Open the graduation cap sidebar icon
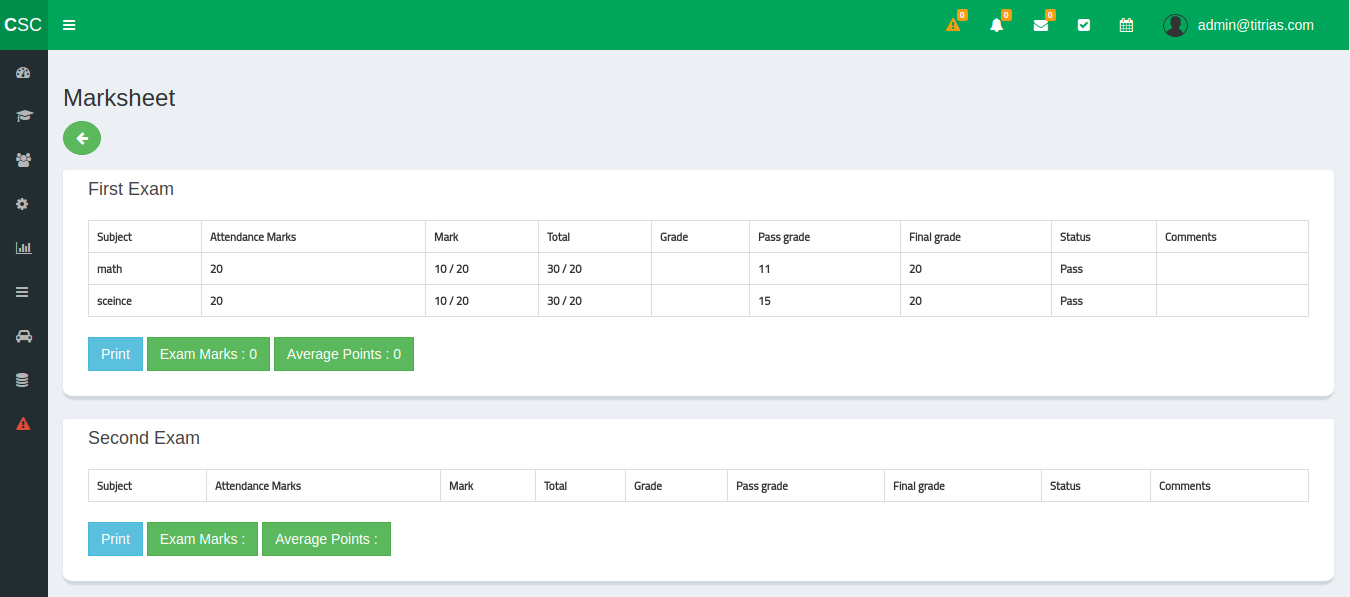This screenshot has height=597, width=1350. click(x=23, y=116)
